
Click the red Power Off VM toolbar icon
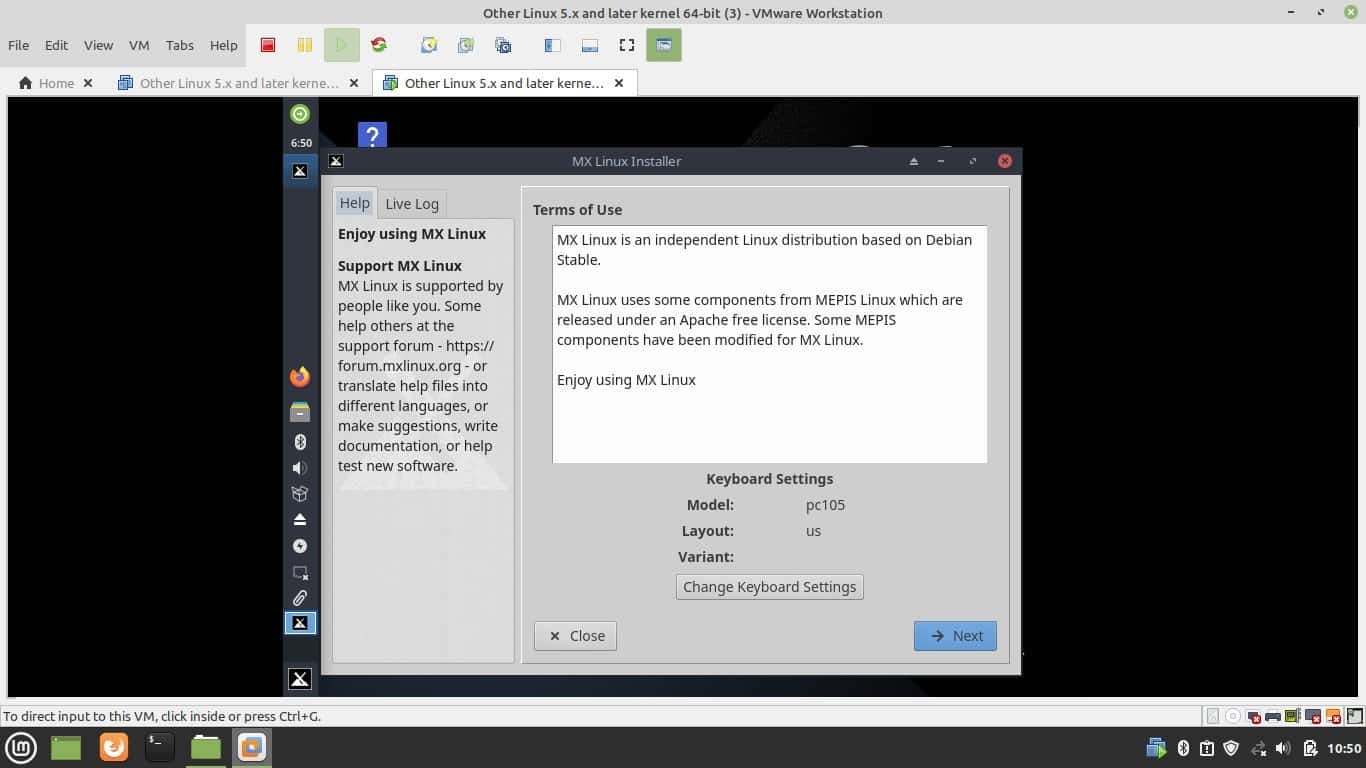pos(268,45)
